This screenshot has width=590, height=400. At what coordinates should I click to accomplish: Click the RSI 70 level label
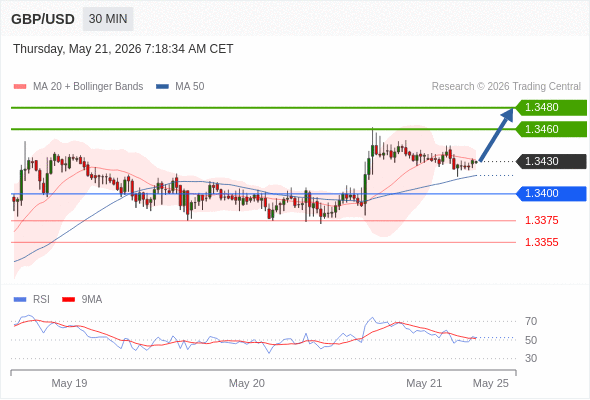pos(531,321)
